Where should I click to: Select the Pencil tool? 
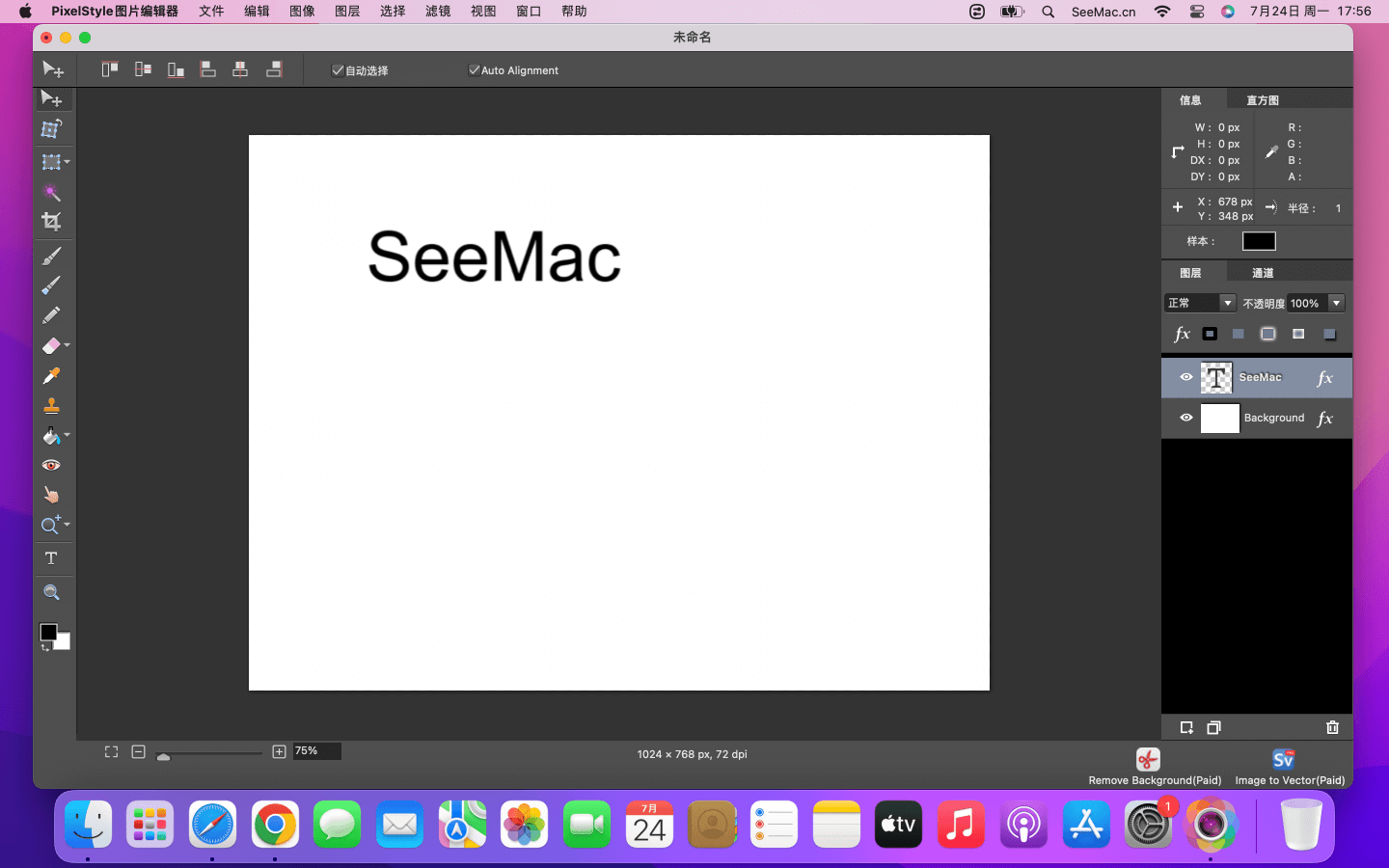pos(51,315)
